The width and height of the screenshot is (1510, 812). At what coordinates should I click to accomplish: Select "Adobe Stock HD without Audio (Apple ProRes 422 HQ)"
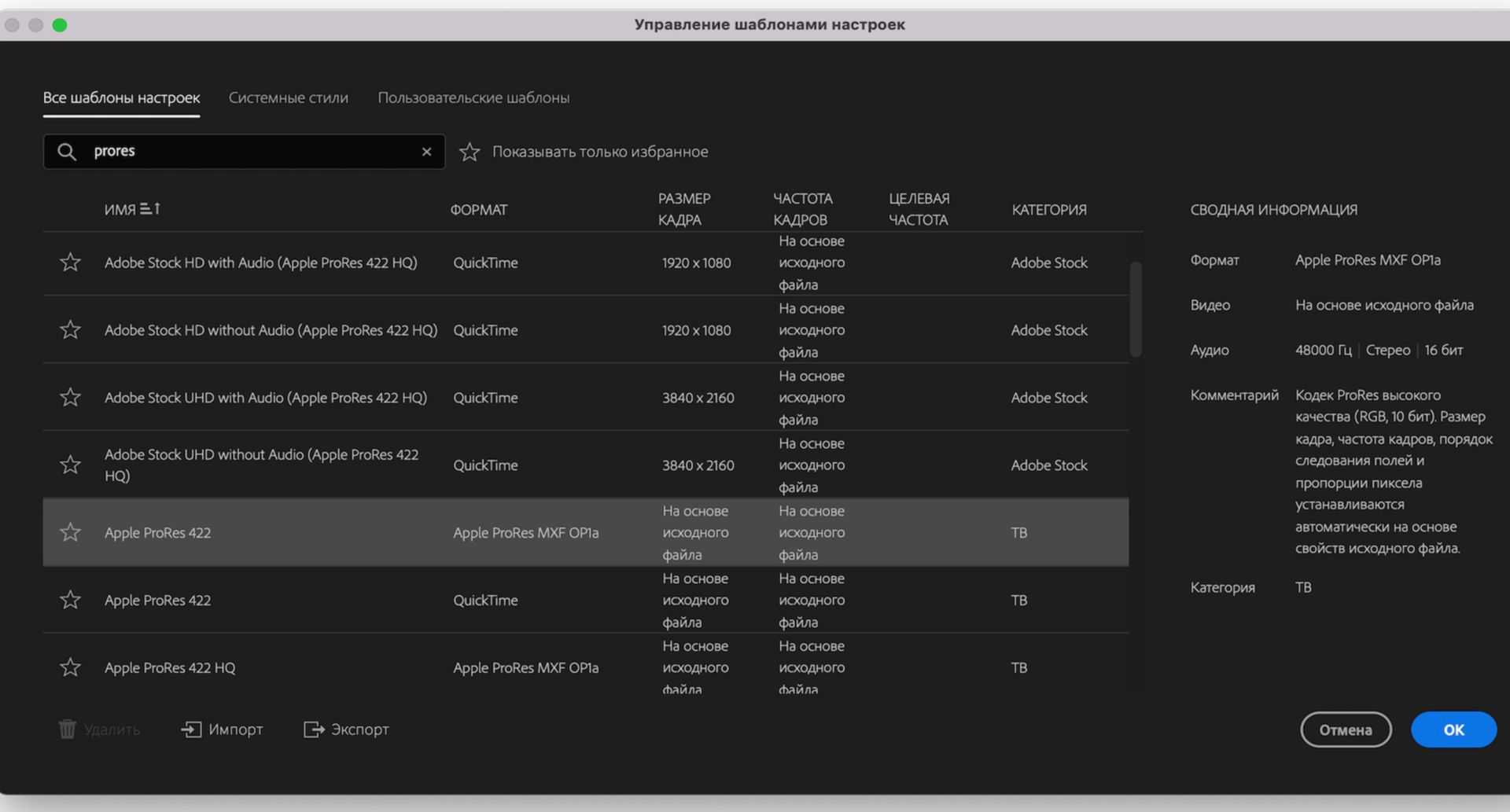pyautogui.click(x=271, y=330)
